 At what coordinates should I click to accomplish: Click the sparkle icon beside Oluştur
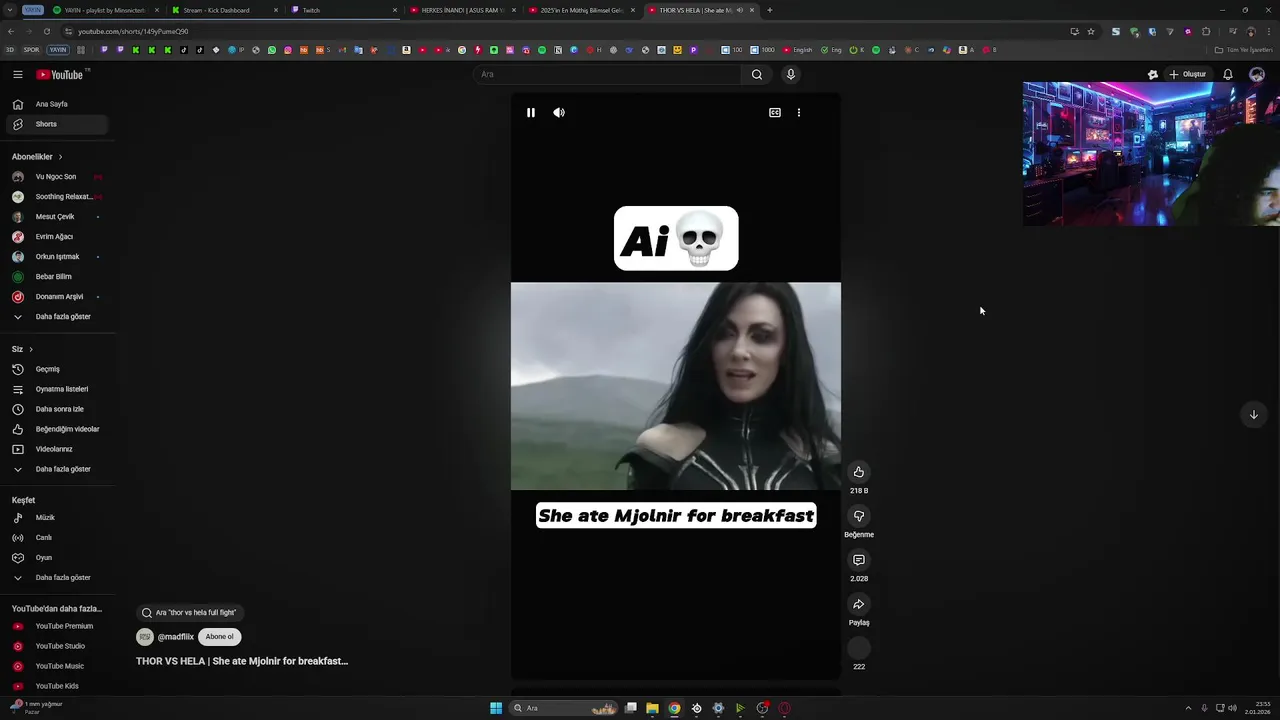(x=1152, y=74)
